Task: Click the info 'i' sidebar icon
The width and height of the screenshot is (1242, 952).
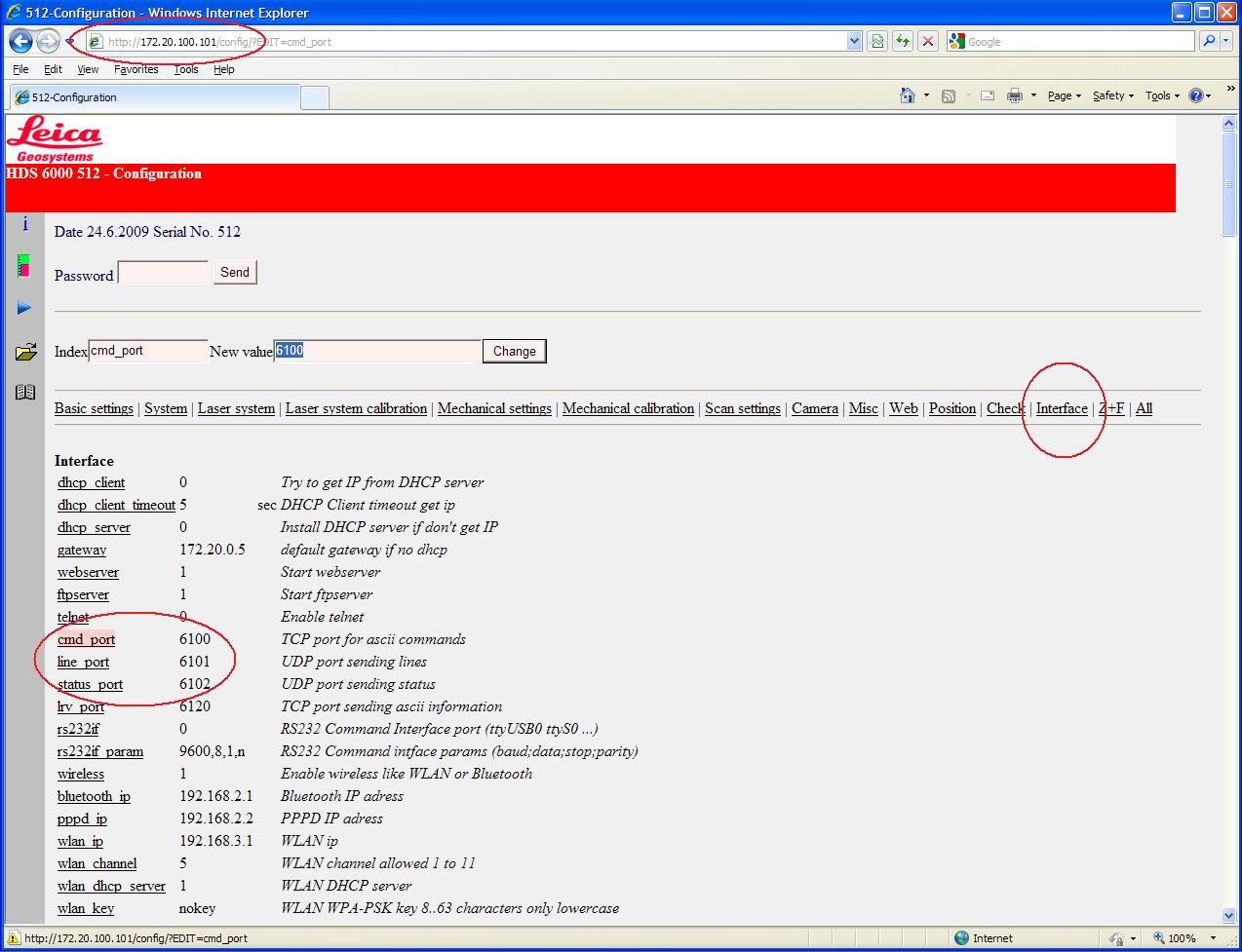Action: click(25, 224)
